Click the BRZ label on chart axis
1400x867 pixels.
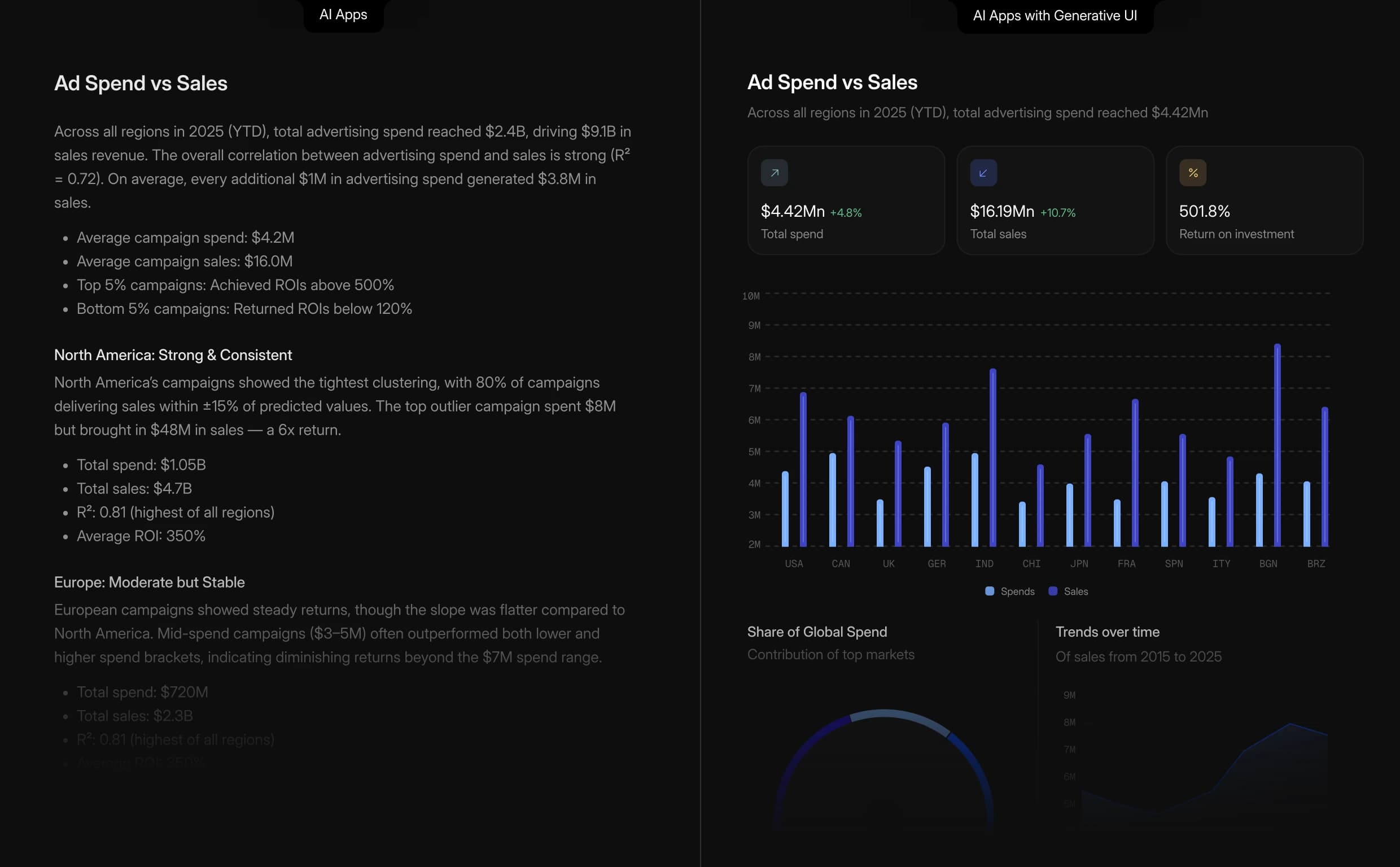click(1316, 564)
